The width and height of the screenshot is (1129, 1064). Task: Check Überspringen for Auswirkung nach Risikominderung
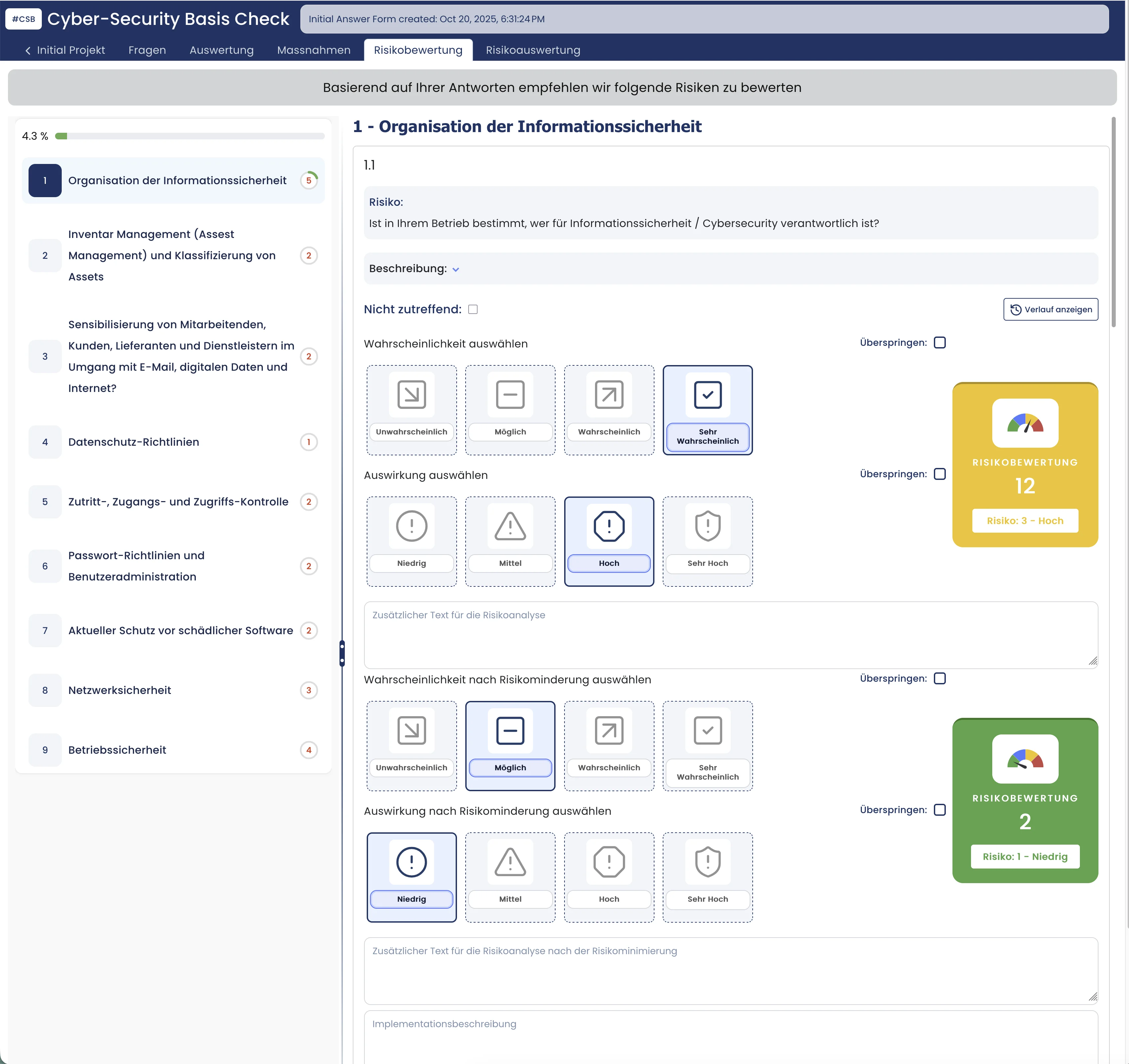click(x=939, y=809)
